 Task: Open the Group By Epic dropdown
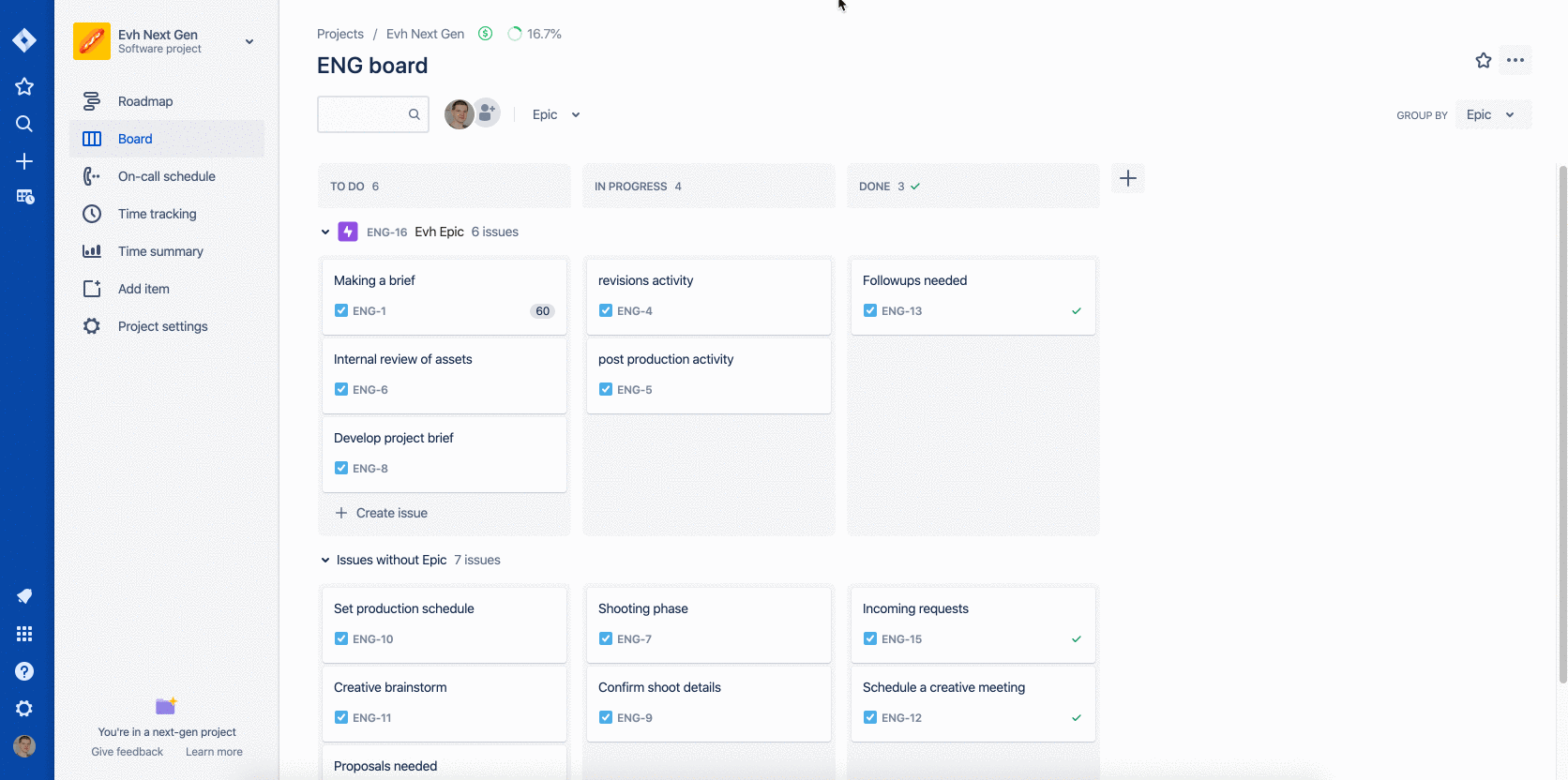(x=1492, y=114)
